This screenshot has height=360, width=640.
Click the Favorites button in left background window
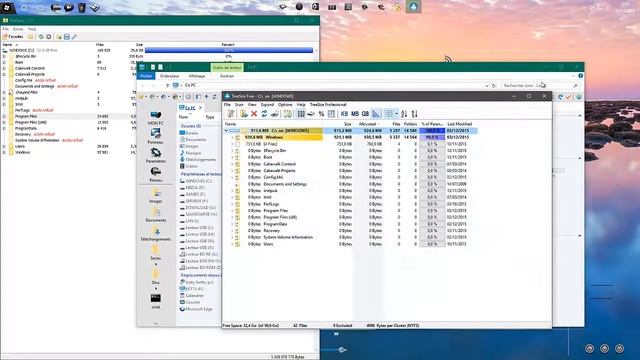click(x=13, y=37)
